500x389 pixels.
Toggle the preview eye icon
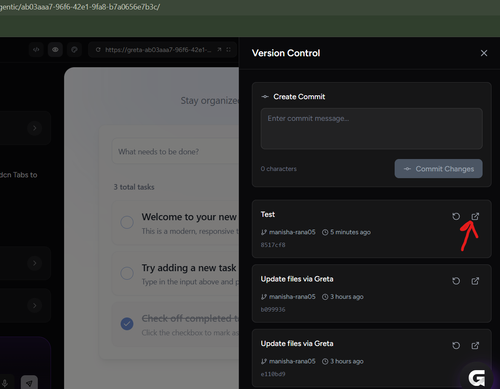tap(55, 50)
